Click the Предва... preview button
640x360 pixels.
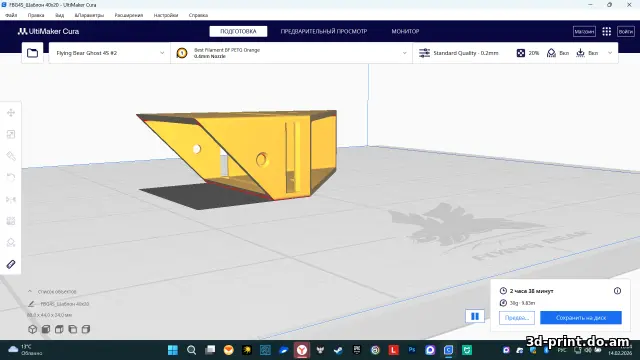pyautogui.click(x=517, y=318)
